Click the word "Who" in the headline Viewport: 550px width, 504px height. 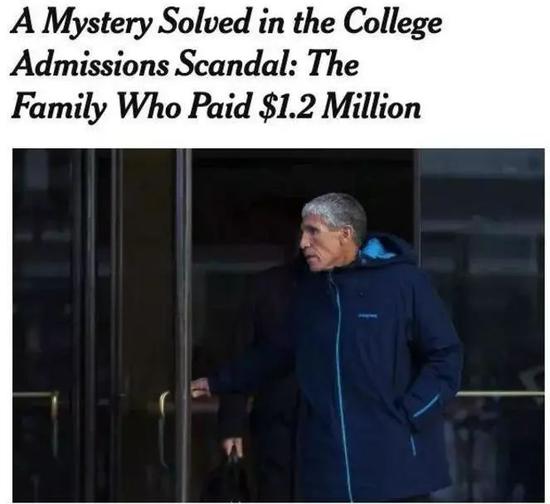(x=148, y=106)
